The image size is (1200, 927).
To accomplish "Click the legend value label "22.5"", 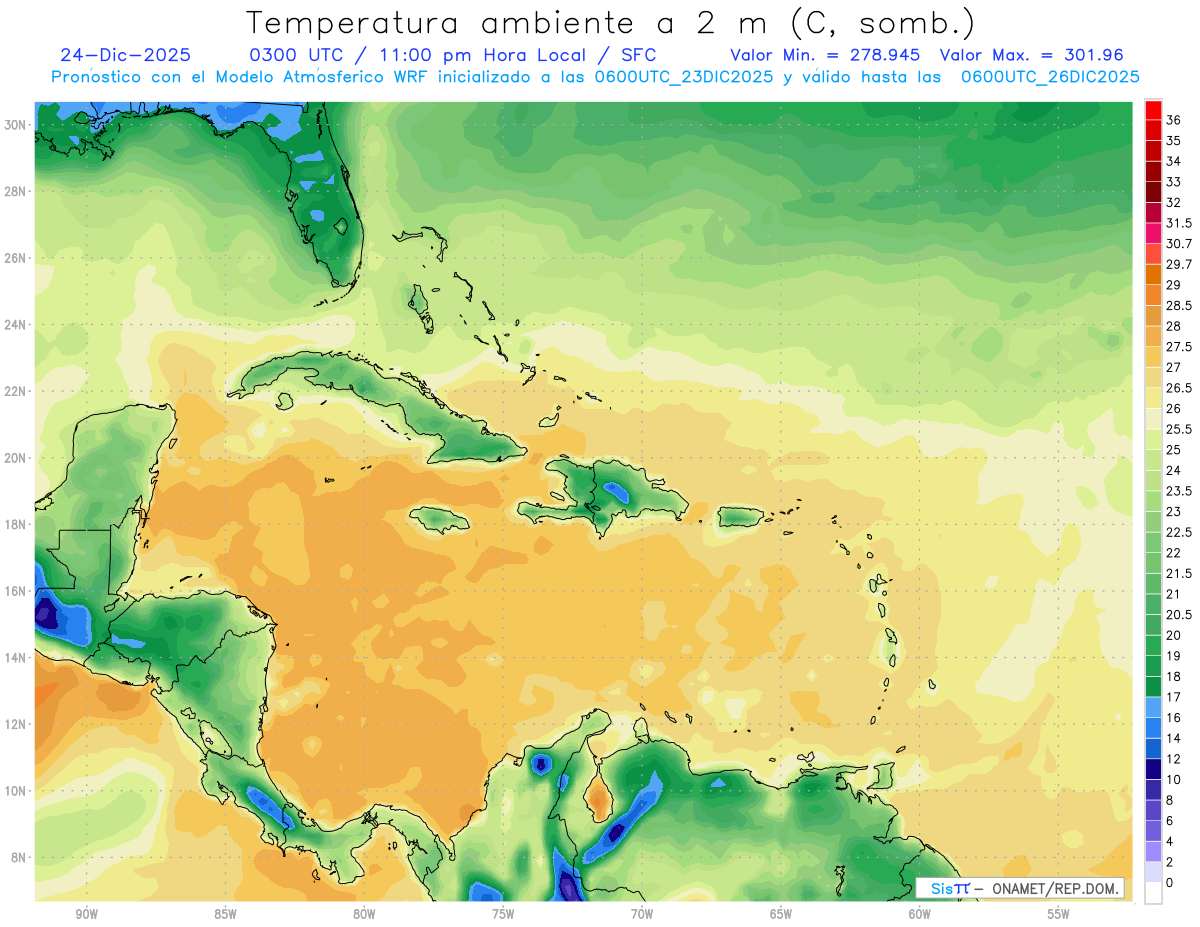I will (1179, 532).
